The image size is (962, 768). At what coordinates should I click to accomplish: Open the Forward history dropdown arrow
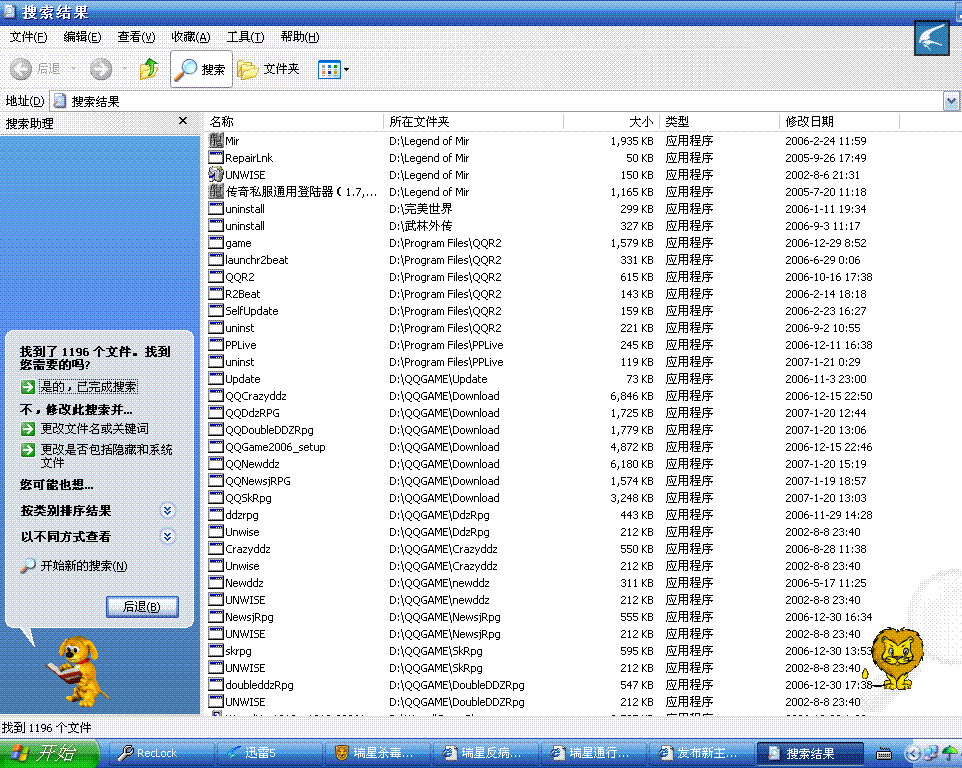[125, 69]
